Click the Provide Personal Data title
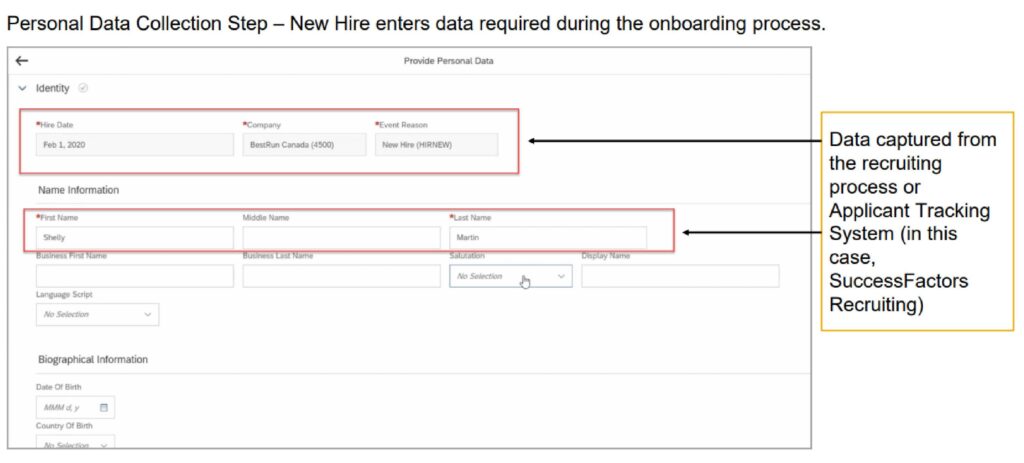Image resolution: width=1024 pixels, height=463 pixels. click(449, 61)
